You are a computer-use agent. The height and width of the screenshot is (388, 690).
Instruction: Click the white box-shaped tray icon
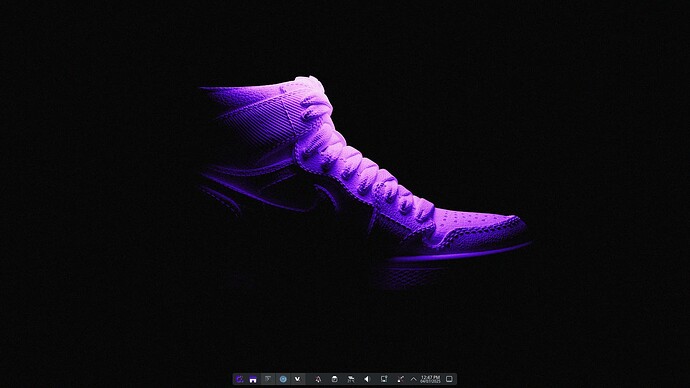click(x=334, y=379)
